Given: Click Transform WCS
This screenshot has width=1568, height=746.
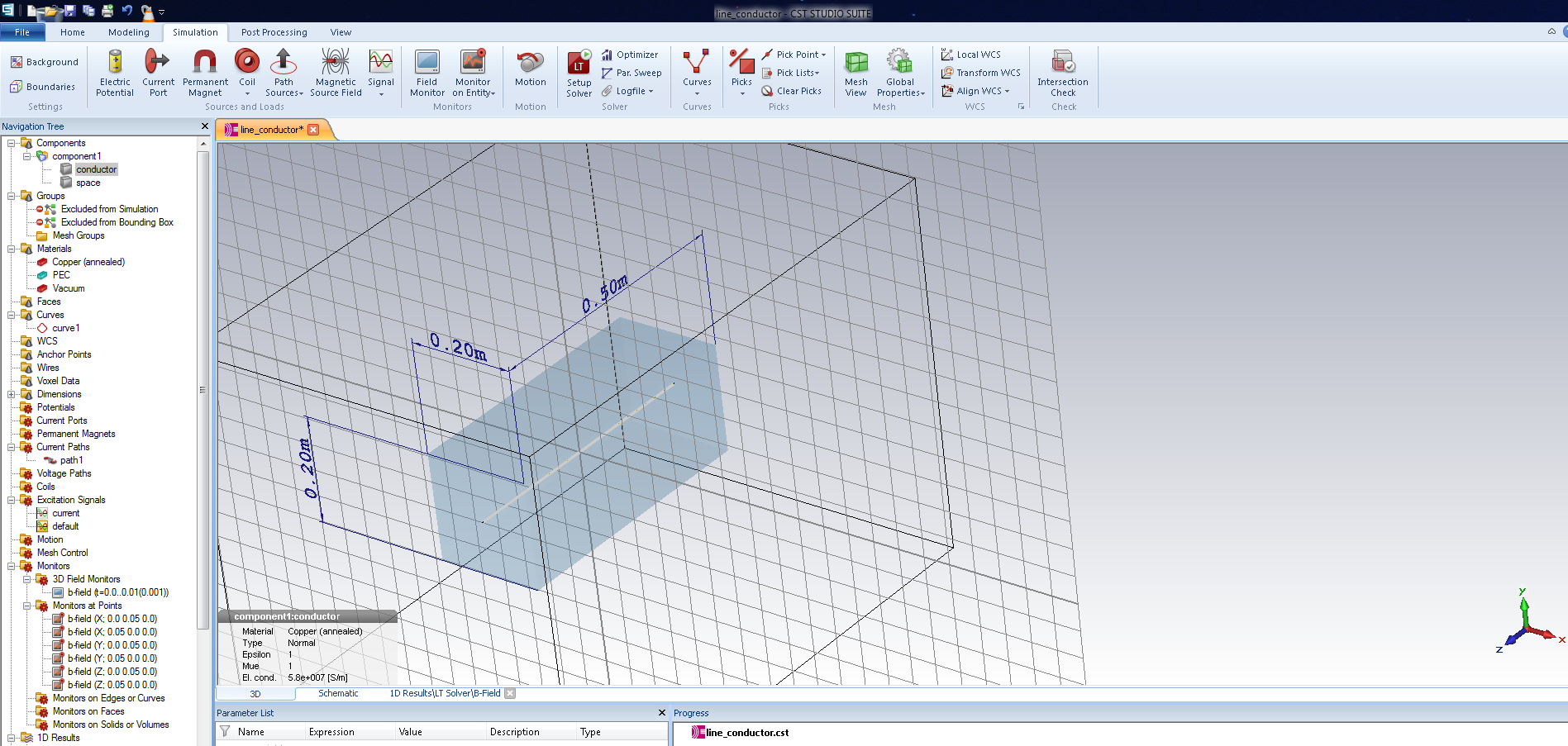Looking at the screenshot, I should 980,73.
